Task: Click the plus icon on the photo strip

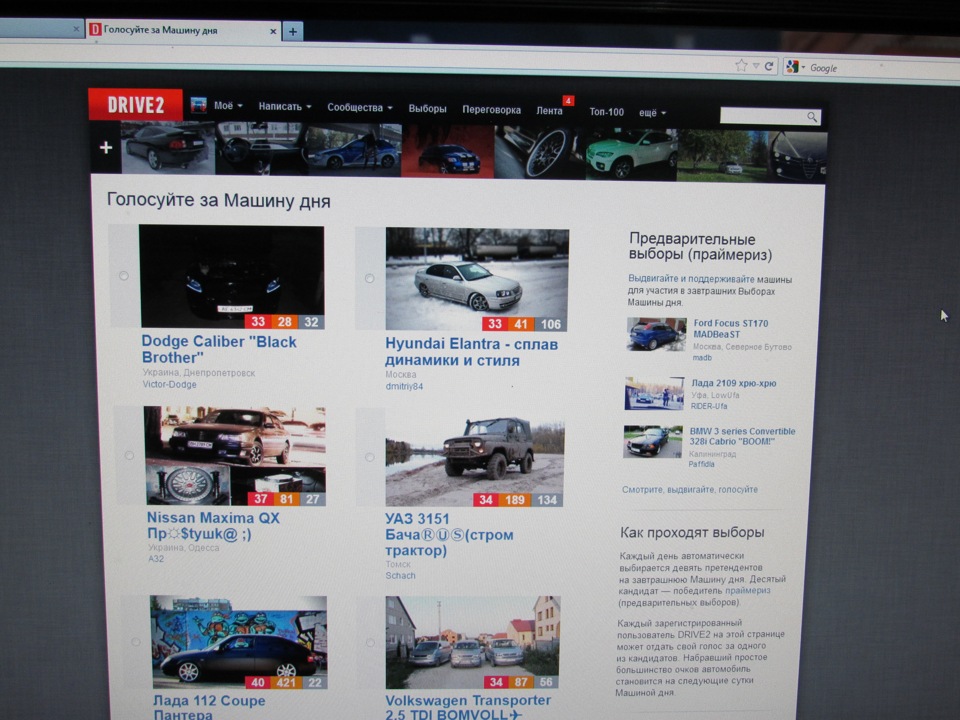Action: tap(106, 148)
